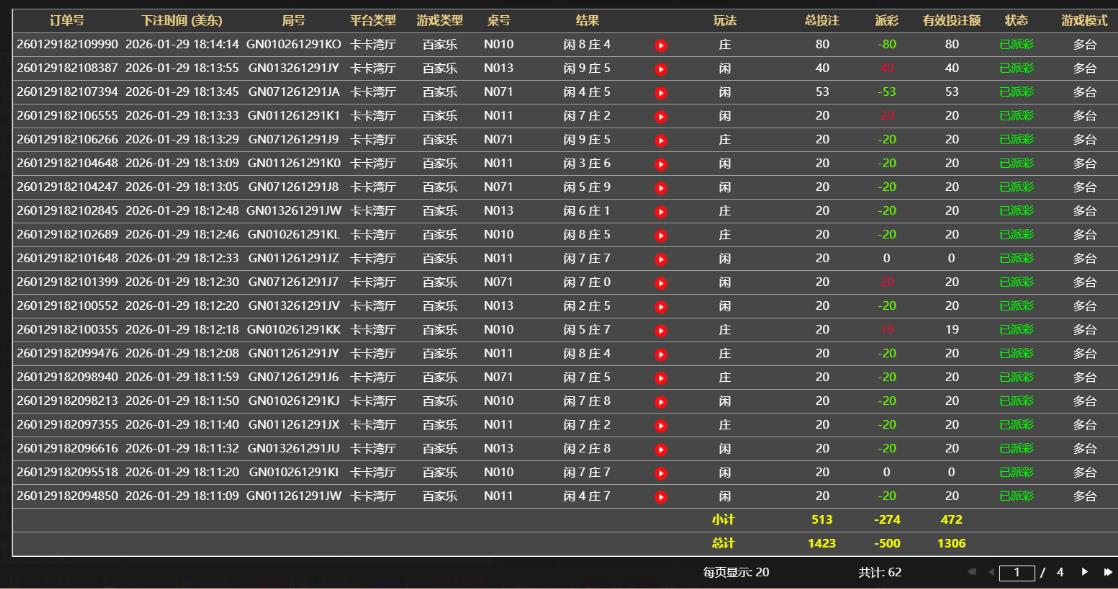Image resolution: width=1118 pixels, height=589 pixels.
Task: Jump to the last page of records
Action: coord(1107,573)
